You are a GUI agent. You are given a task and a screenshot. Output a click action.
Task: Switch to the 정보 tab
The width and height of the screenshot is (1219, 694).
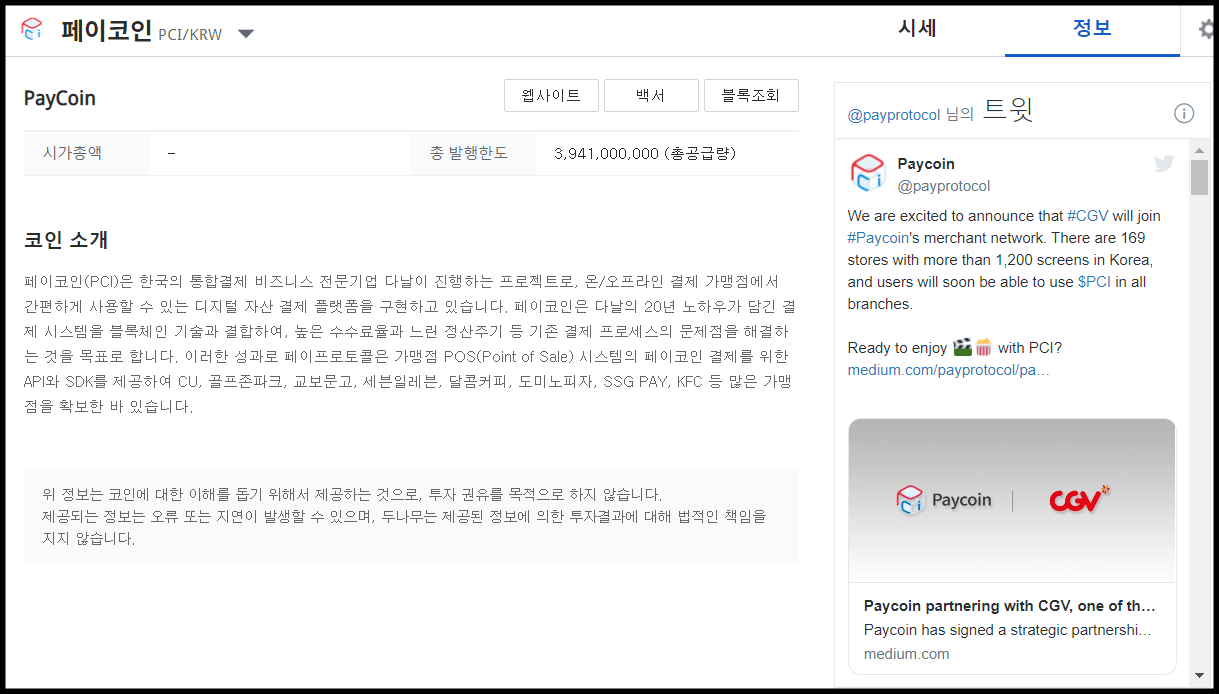[1092, 28]
